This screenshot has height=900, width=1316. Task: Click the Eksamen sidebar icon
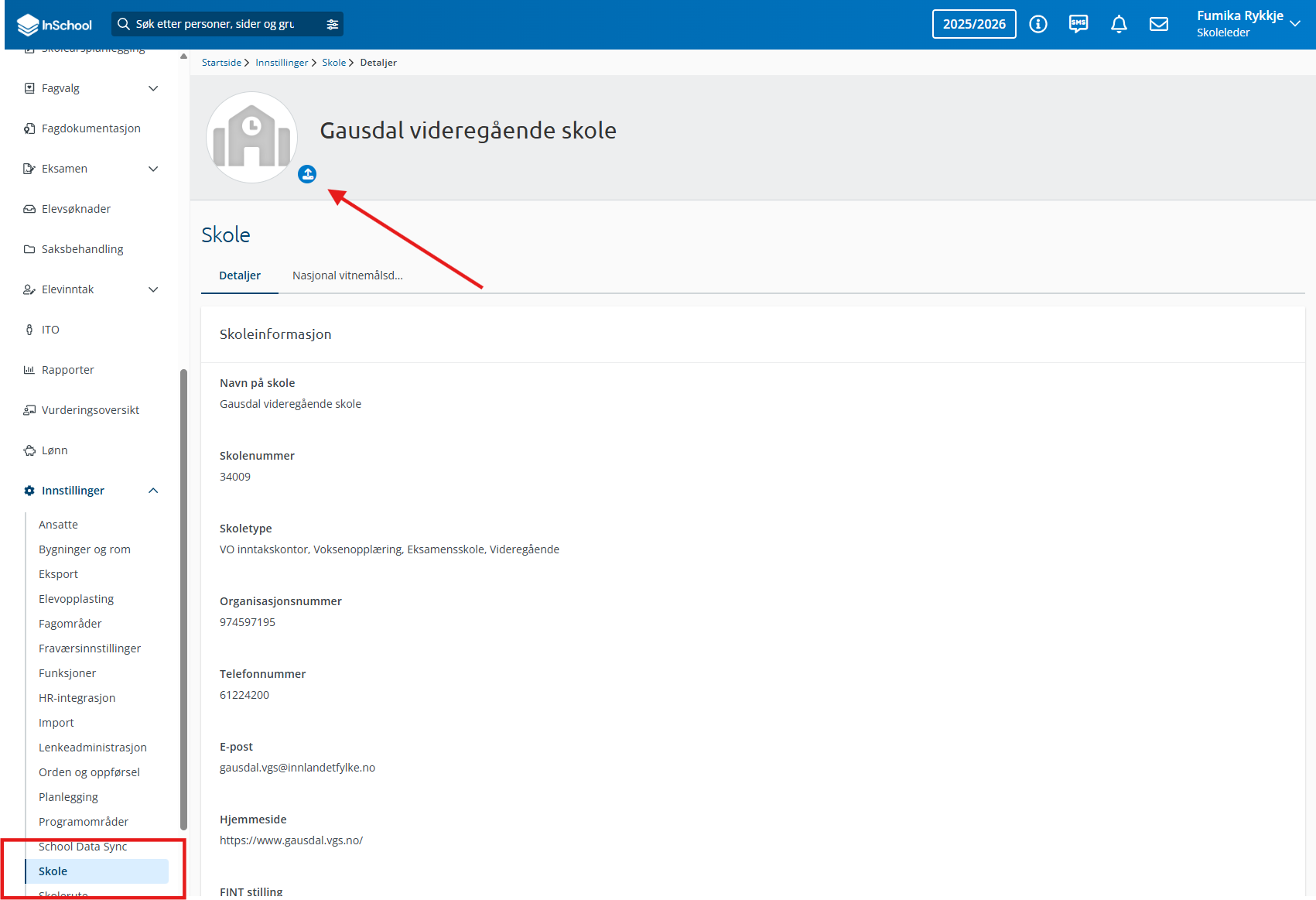pos(29,169)
